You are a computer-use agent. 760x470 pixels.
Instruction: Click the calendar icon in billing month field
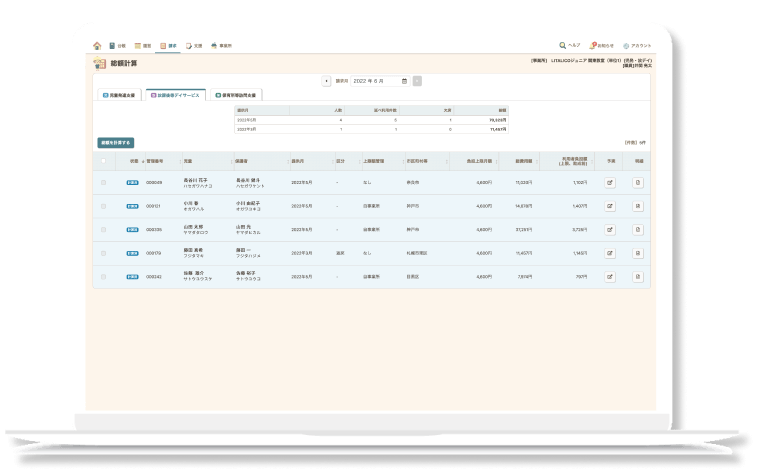coord(404,80)
